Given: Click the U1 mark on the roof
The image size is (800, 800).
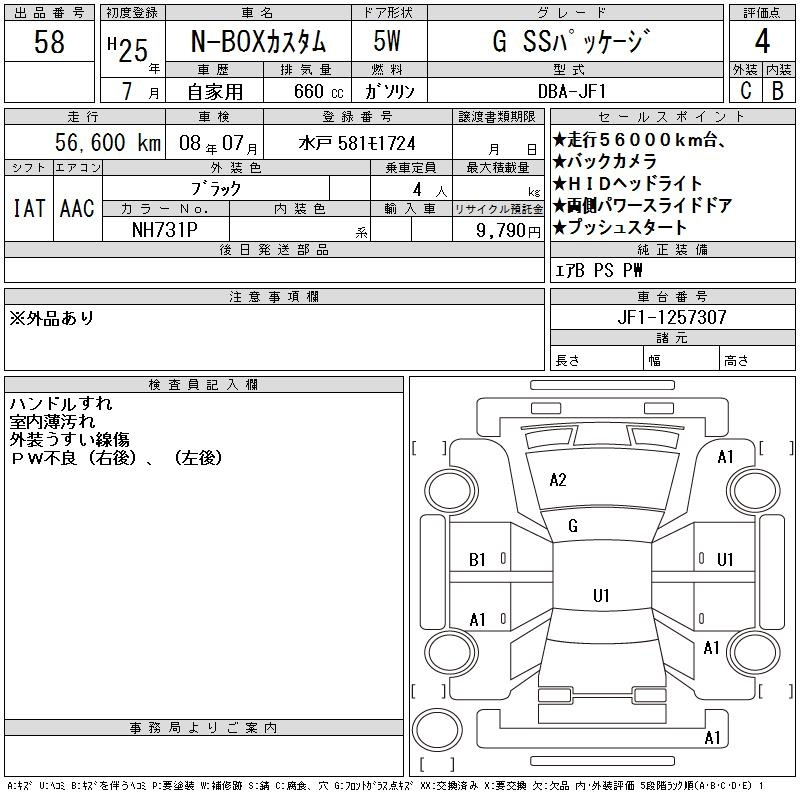Looking at the screenshot, I should pyautogui.click(x=601, y=595).
